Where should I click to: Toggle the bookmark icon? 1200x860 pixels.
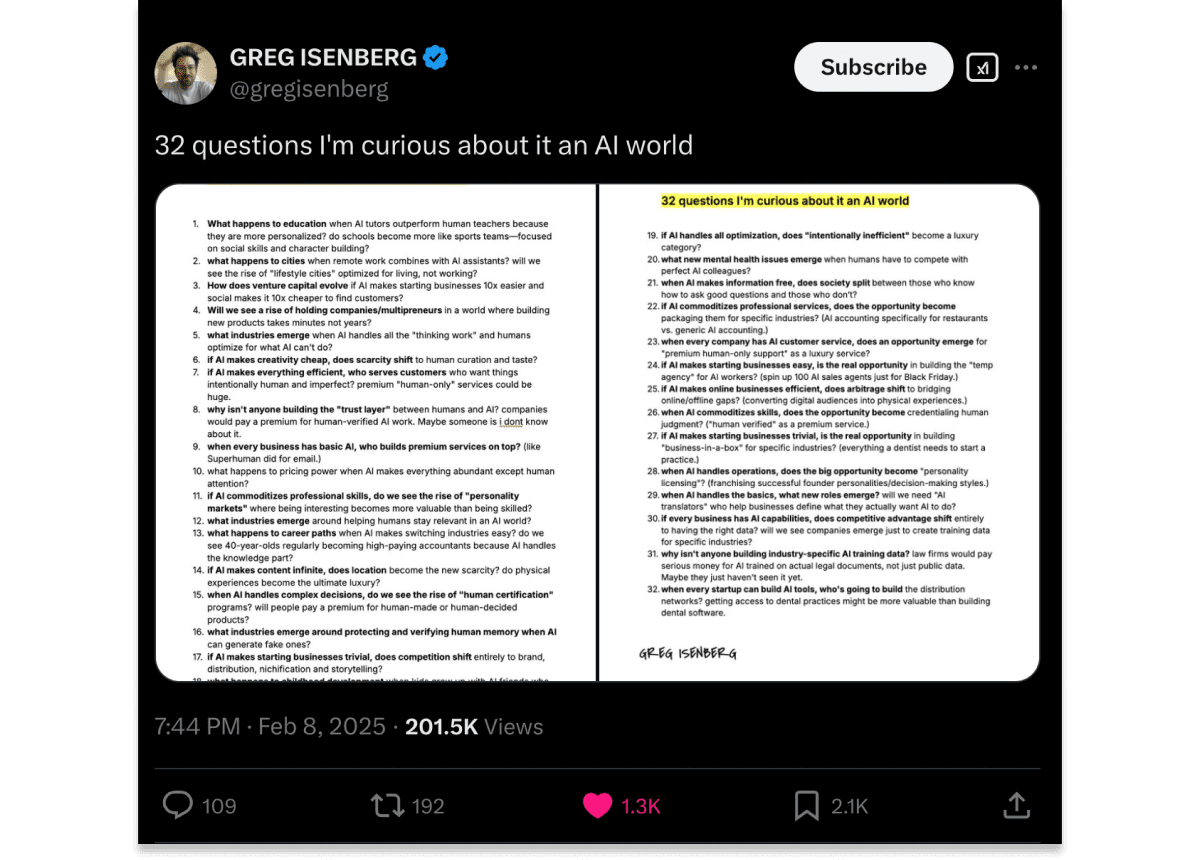pyautogui.click(x=807, y=805)
